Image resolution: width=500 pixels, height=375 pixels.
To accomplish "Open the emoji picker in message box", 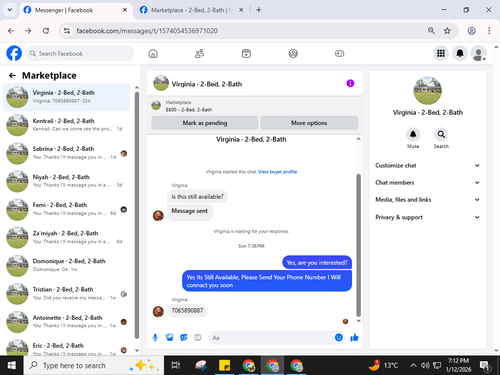I will click(x=339, y=337).
